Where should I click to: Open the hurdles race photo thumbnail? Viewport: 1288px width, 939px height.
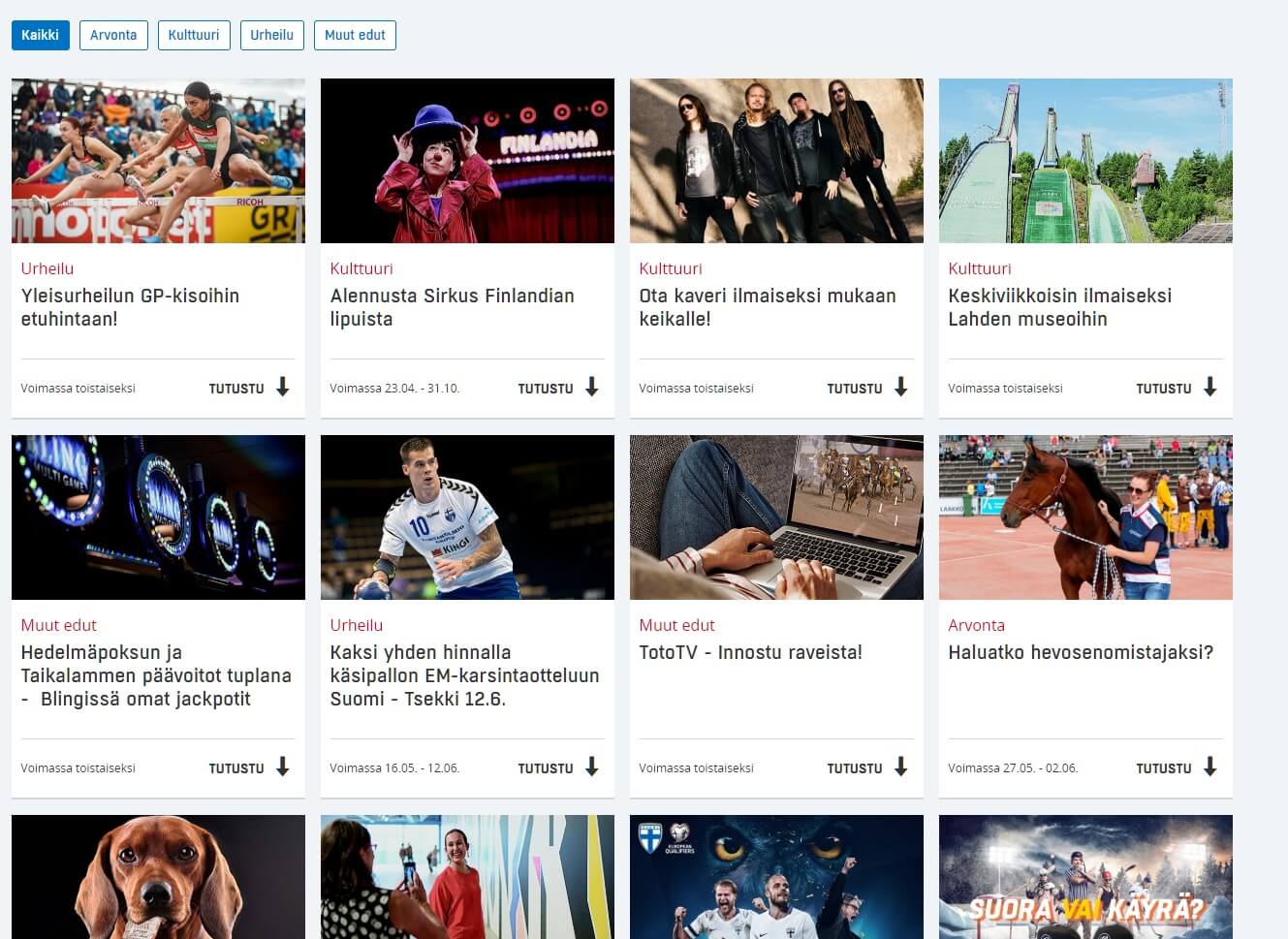[x=158, y=161]
